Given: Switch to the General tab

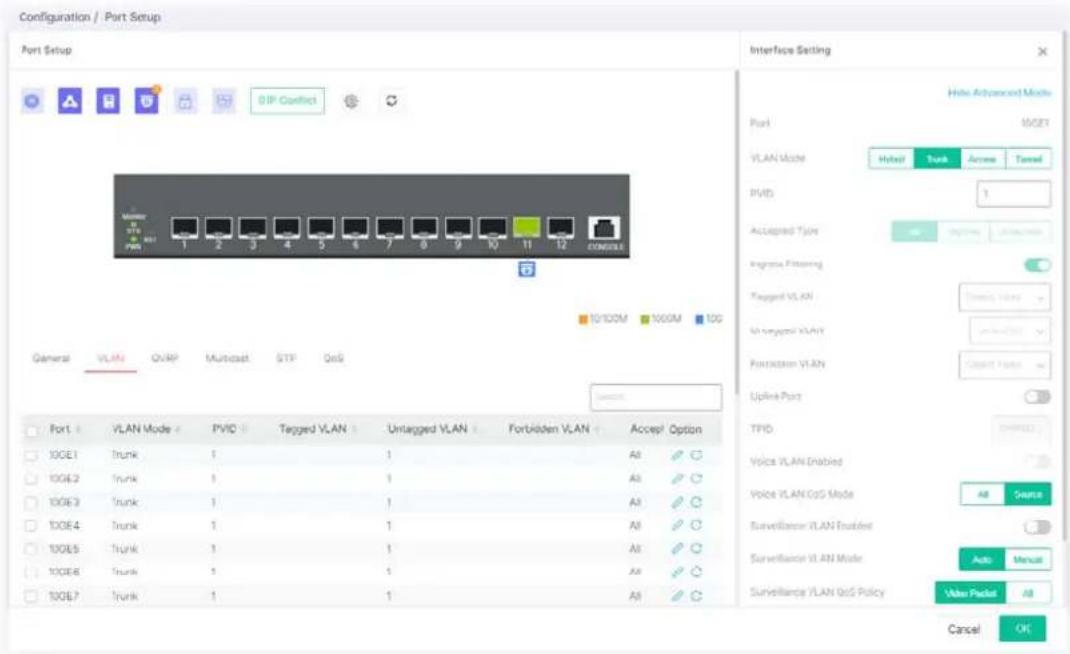Looking at the screenshot, I should (x=51, y=358).
